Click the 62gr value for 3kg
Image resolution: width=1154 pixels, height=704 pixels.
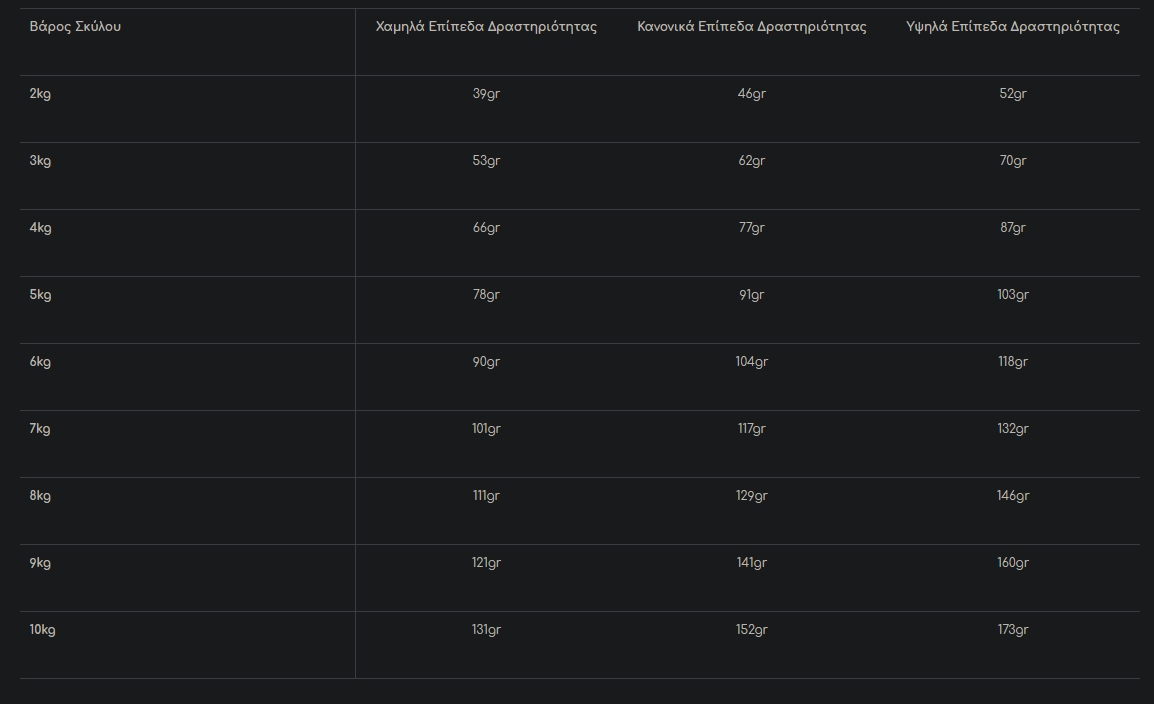pos(751,160)
